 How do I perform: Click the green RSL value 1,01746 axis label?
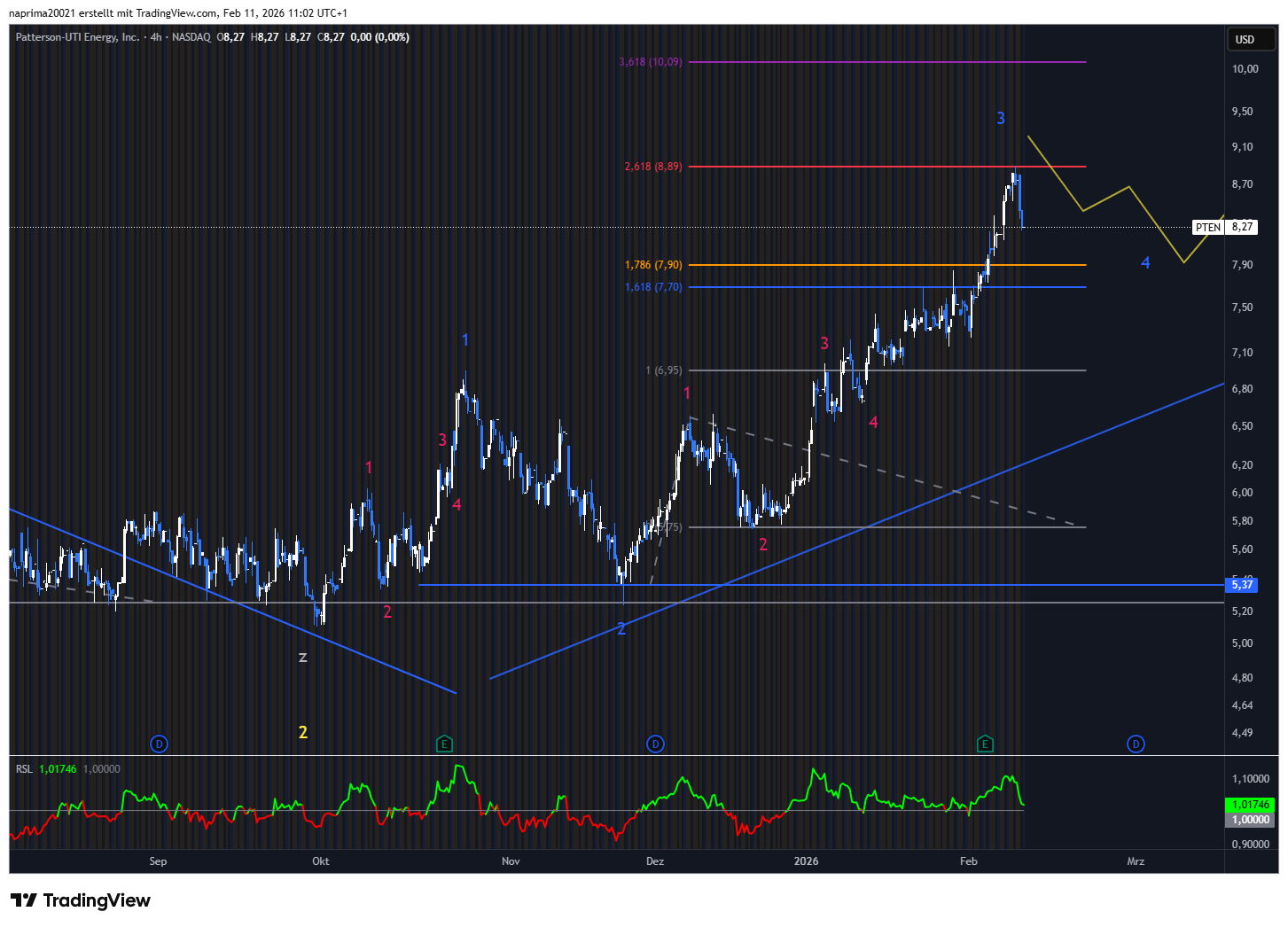tap(1250, 805)
